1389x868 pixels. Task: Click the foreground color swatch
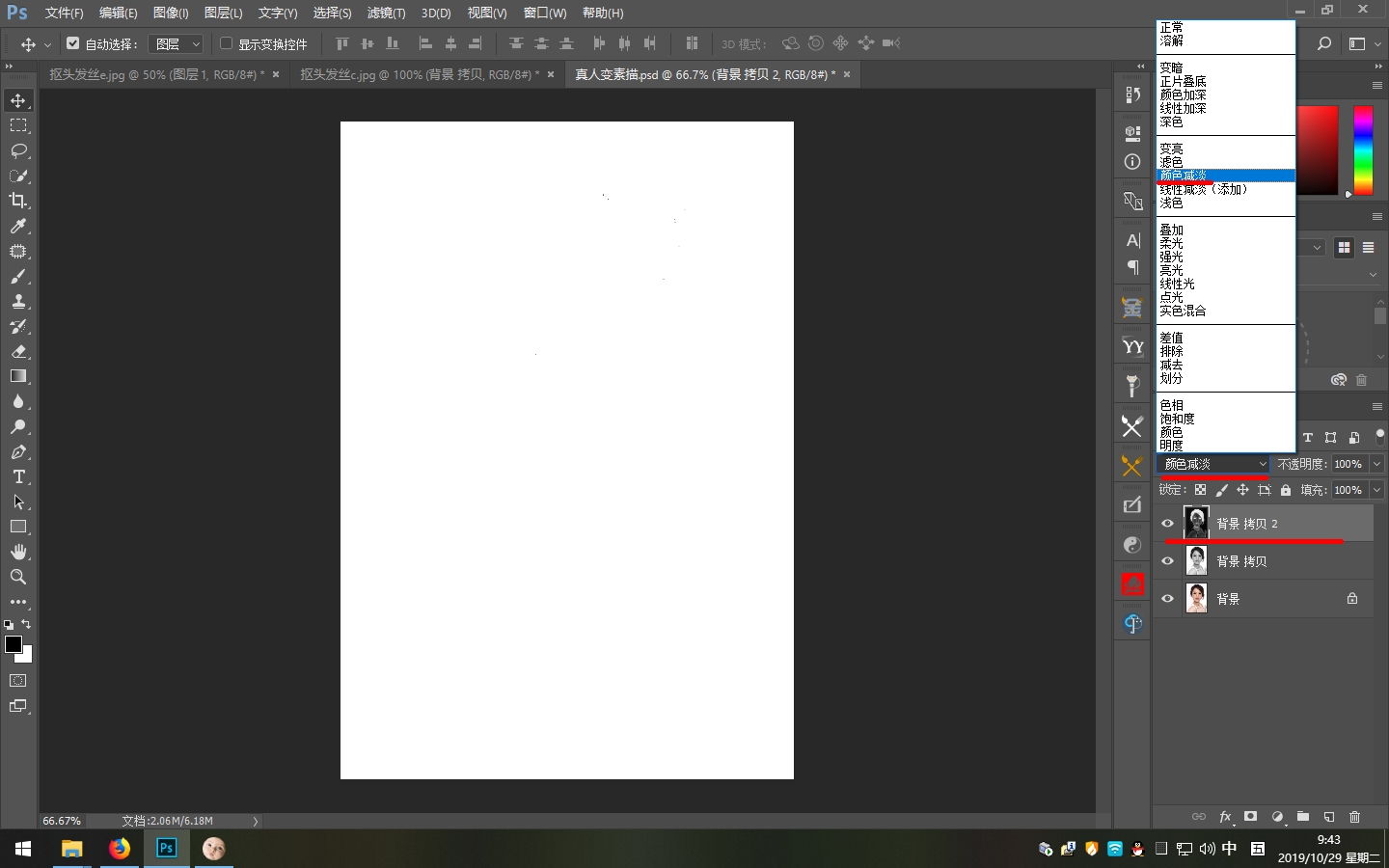[13, 644]
